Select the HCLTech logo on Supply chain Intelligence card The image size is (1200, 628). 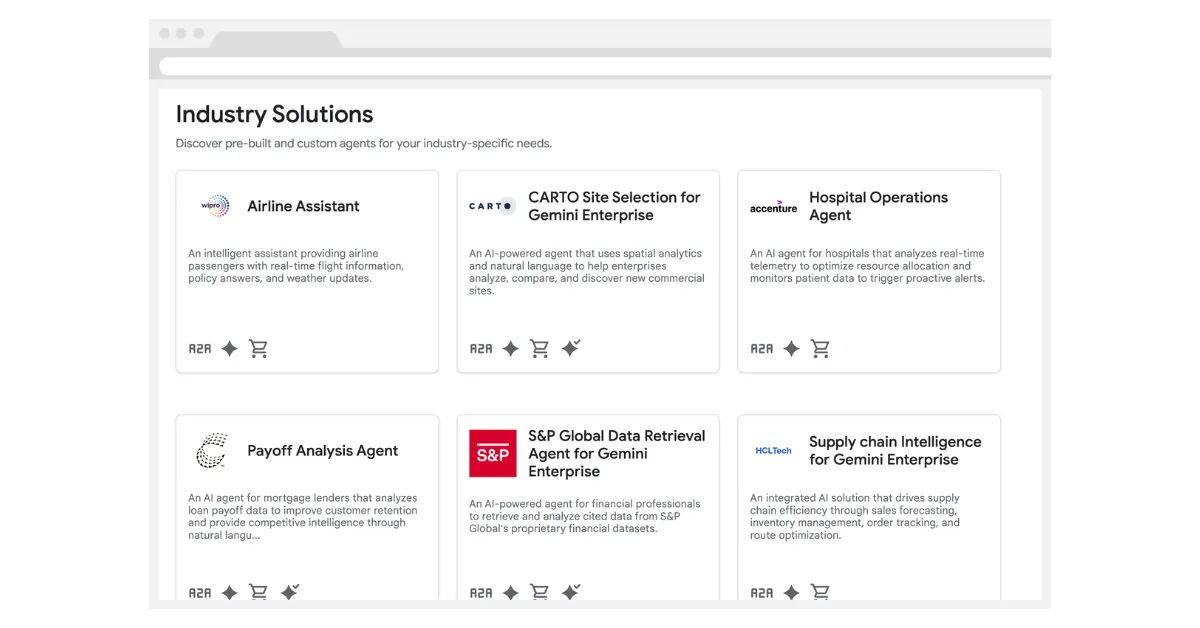coord(772,450)
